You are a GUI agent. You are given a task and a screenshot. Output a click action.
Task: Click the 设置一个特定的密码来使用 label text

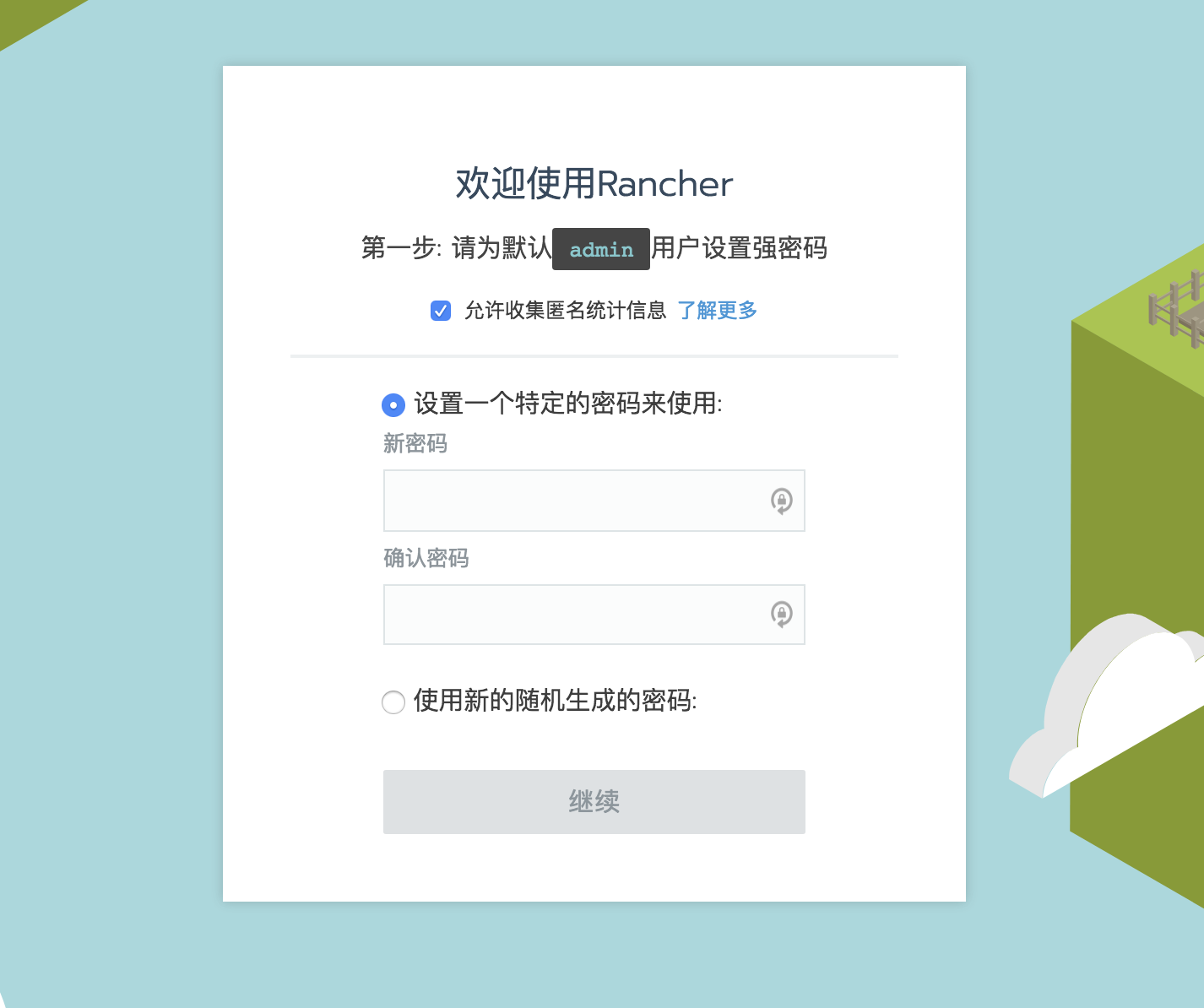[x=568, y=404]
